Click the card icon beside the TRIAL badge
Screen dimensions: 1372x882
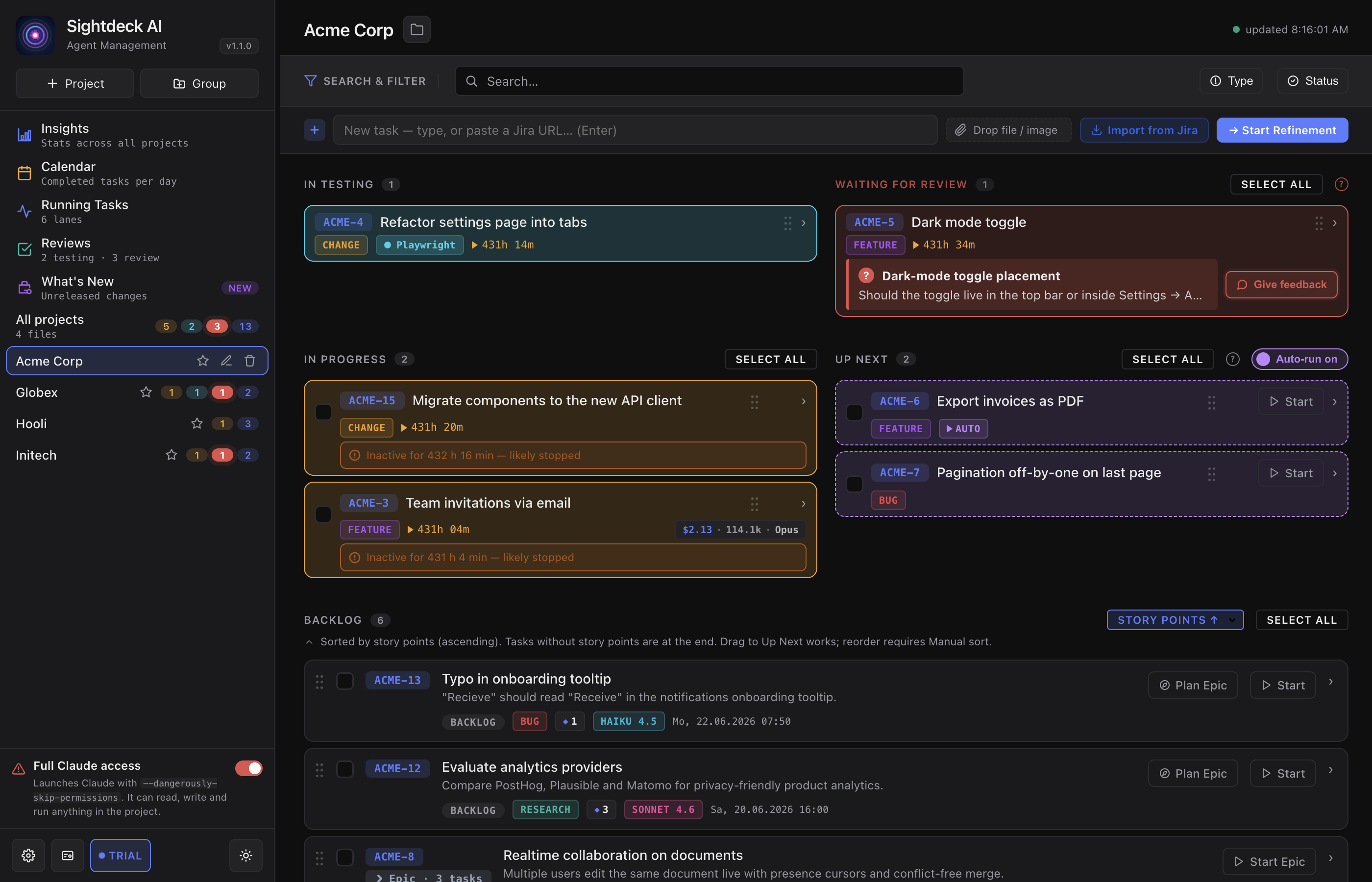coord(68,856)
